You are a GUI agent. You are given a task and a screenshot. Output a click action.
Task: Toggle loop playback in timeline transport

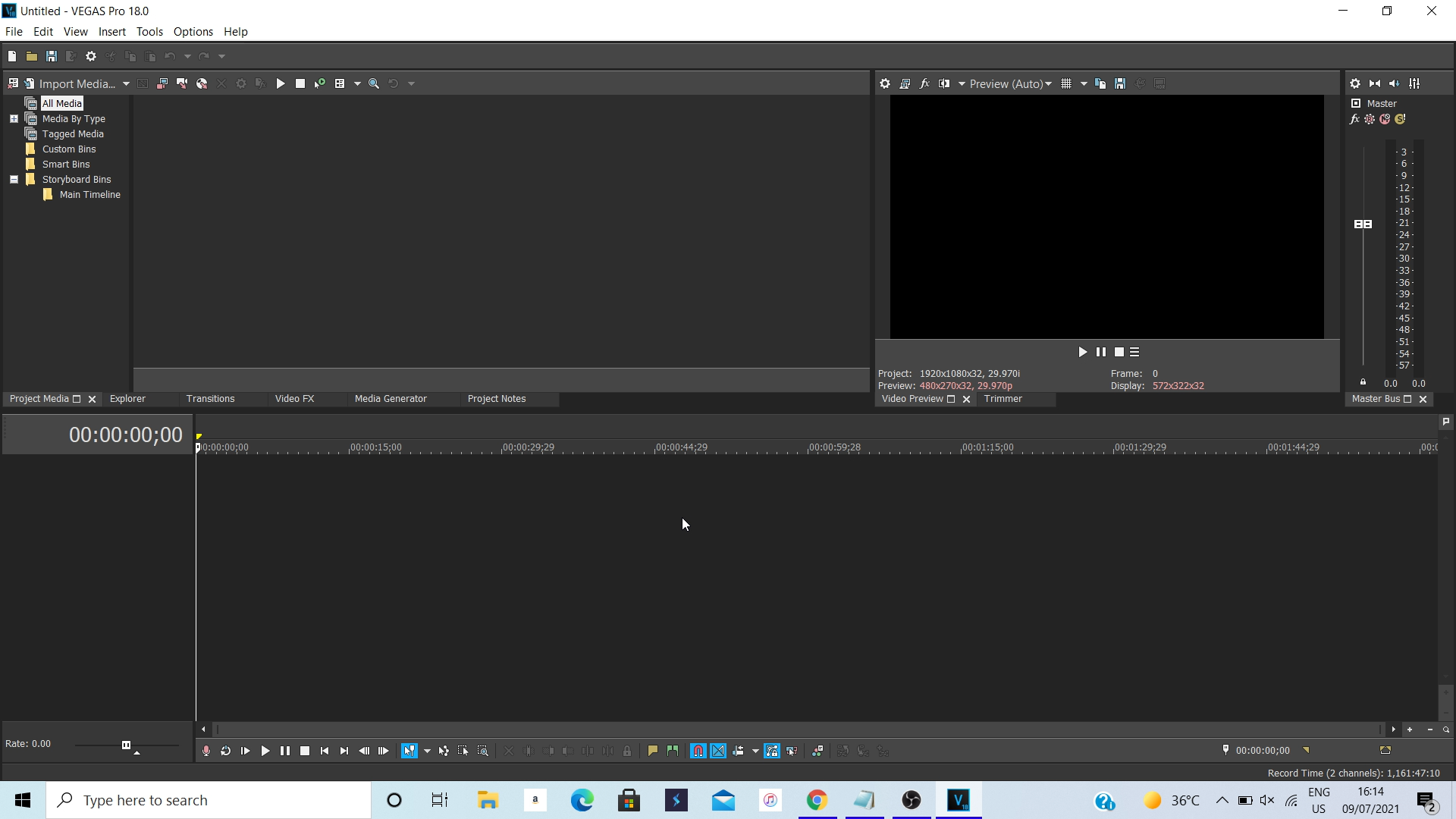[226, 751]
